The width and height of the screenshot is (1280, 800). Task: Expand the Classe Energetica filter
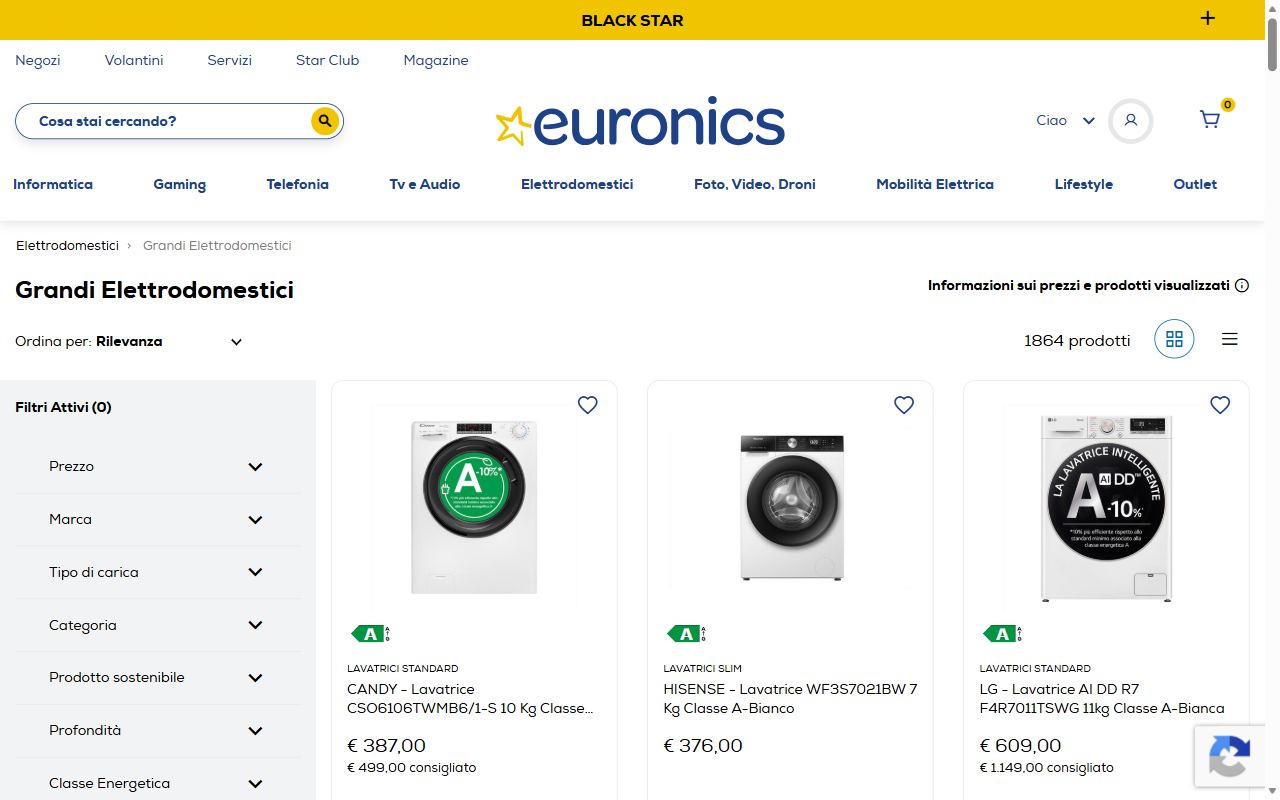[x=158, y=783]
